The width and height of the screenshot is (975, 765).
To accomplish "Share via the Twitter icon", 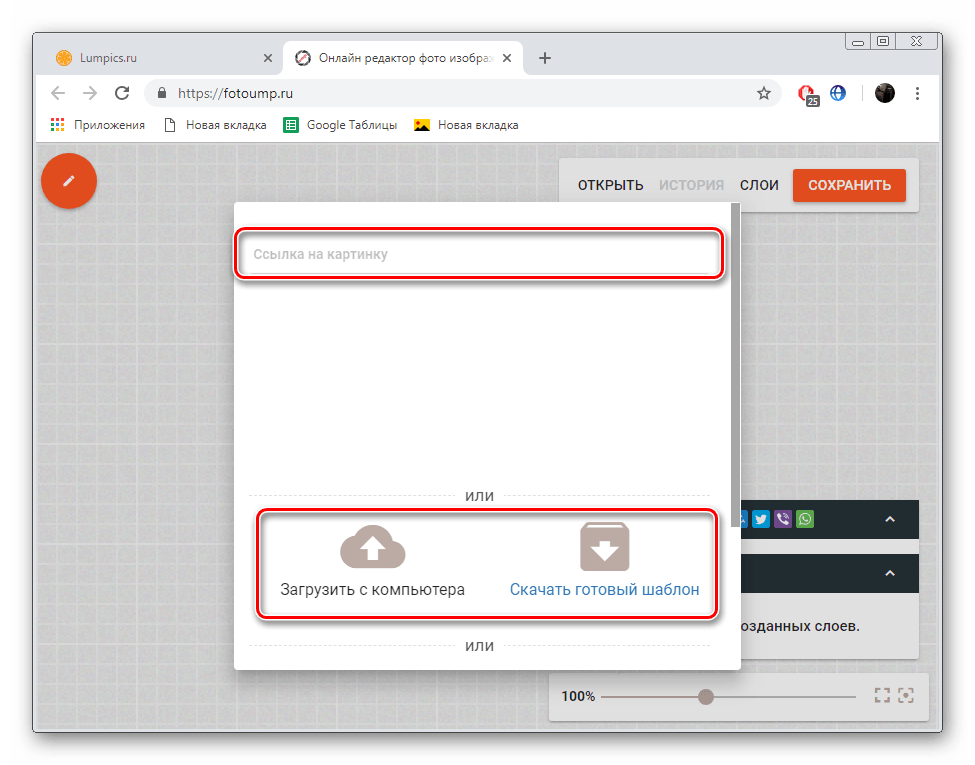I will pos(761,519).
